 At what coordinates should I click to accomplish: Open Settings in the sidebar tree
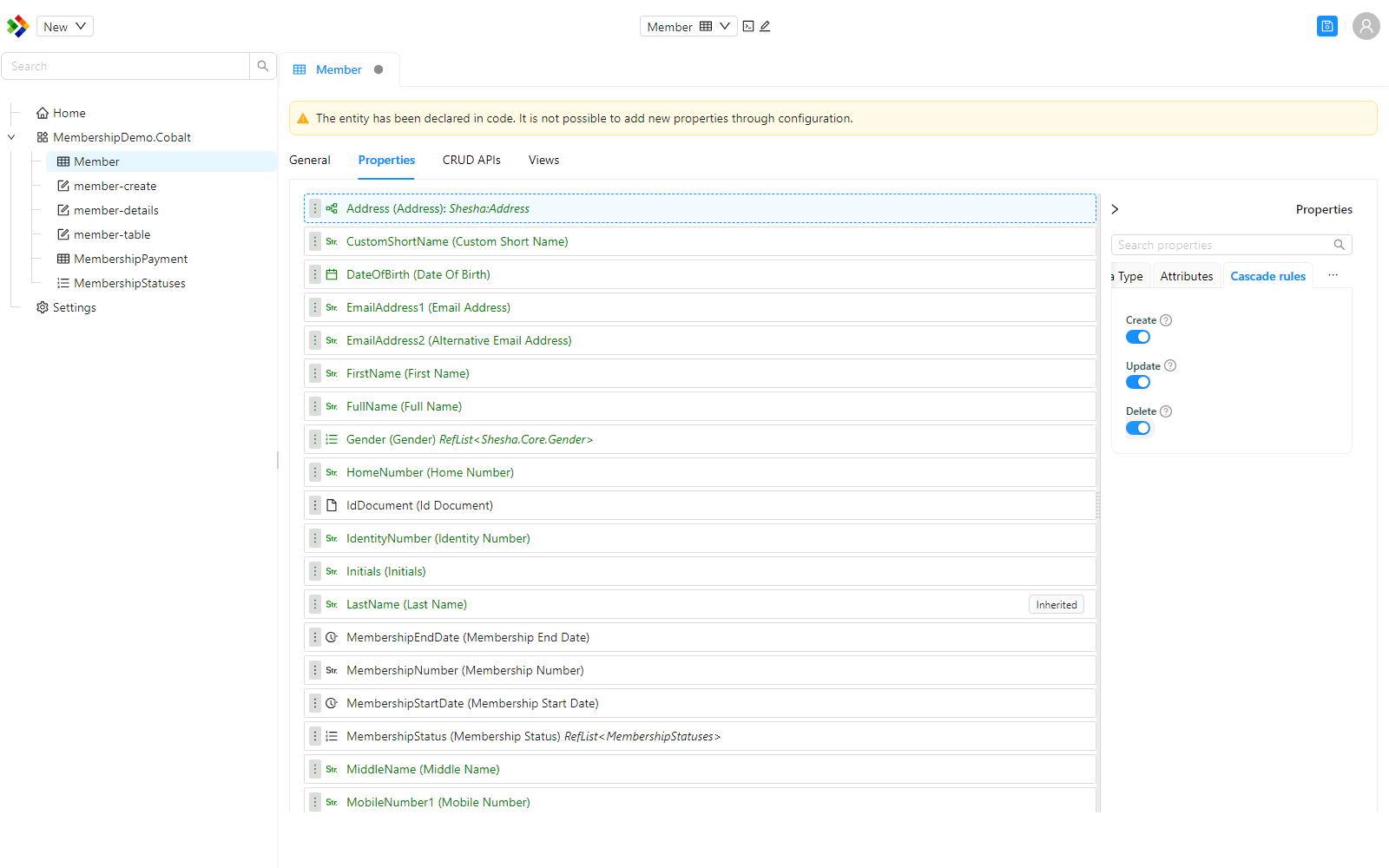coord(75,307)
